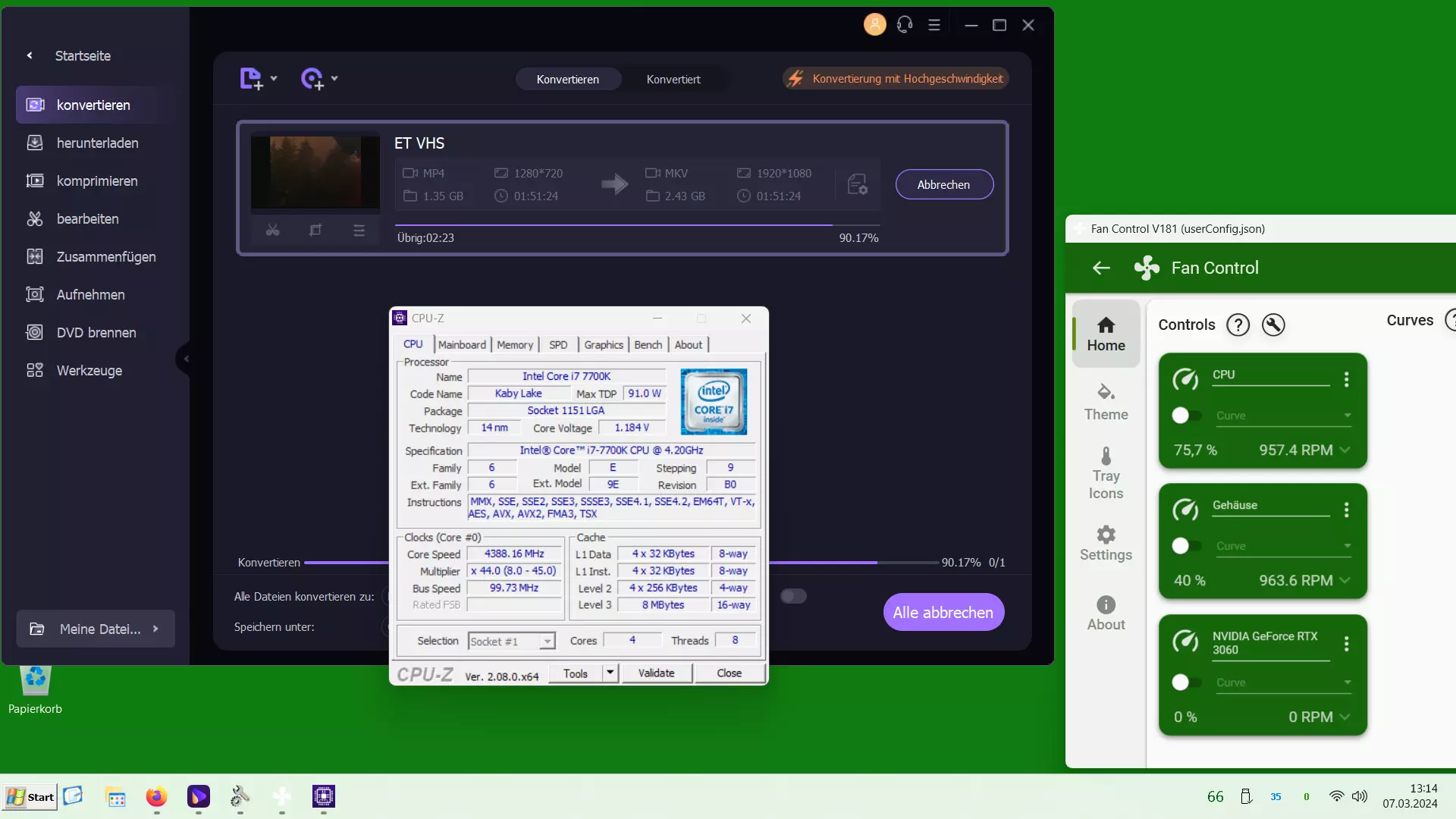Click the add disc/screen record plus icon
The image size is (1456, 819).
[312, 78]
